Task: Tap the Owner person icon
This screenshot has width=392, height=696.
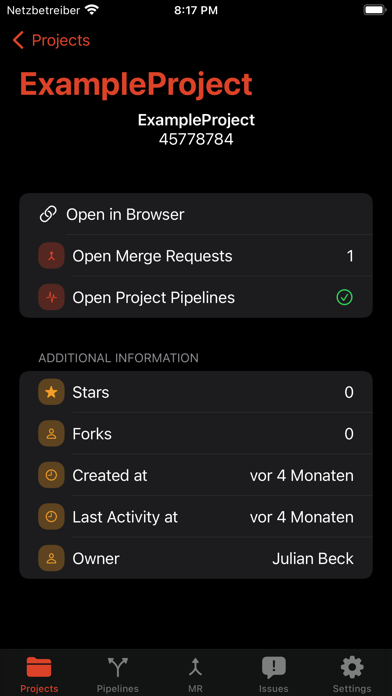Action: (x=51, y=558)
